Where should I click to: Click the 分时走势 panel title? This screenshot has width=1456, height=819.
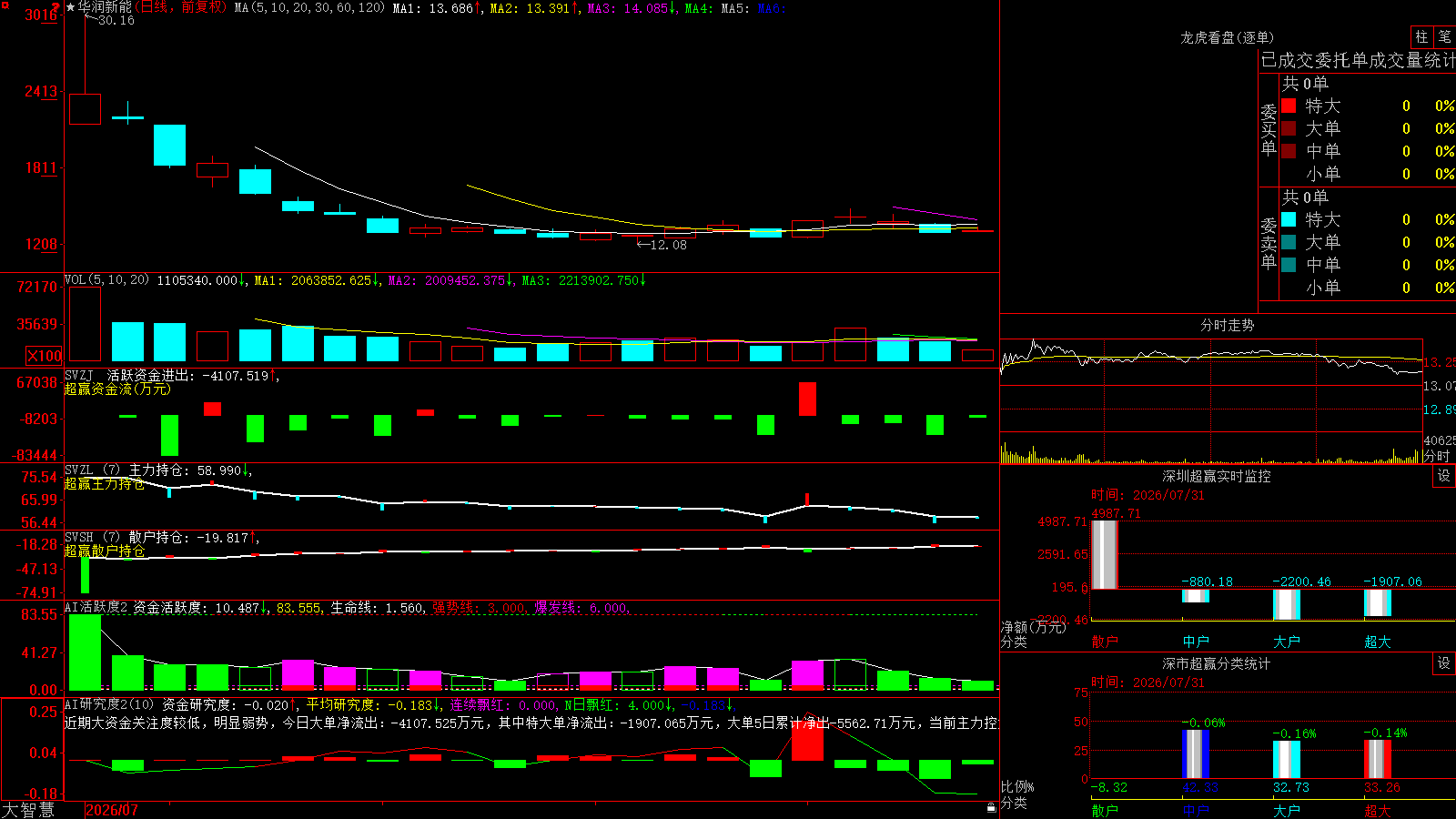1227,325
